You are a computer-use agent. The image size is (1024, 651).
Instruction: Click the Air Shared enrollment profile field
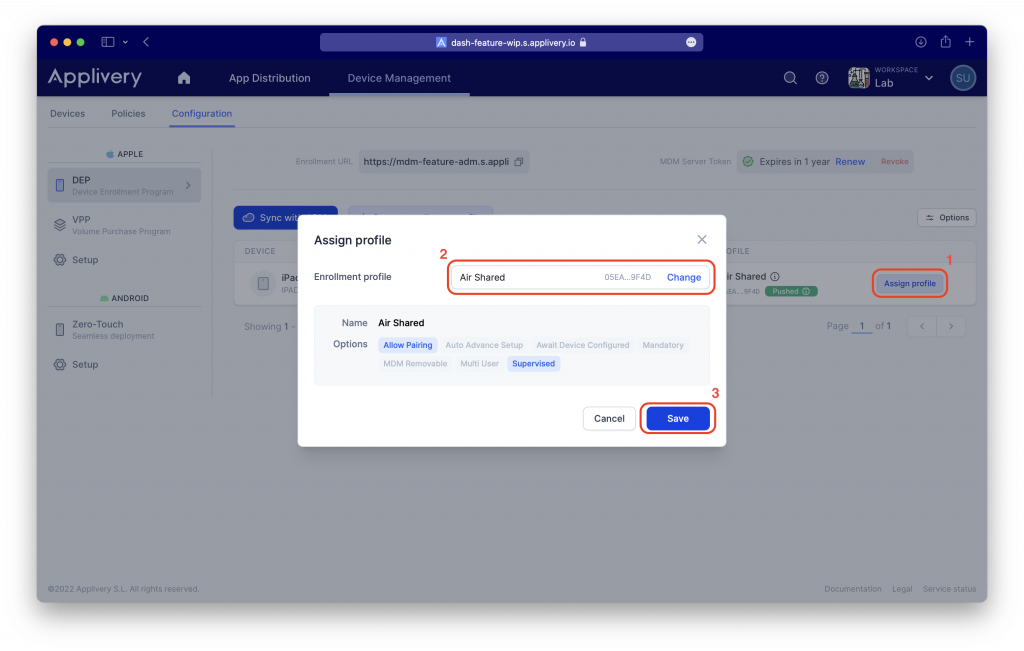click(x=579, y=278)
